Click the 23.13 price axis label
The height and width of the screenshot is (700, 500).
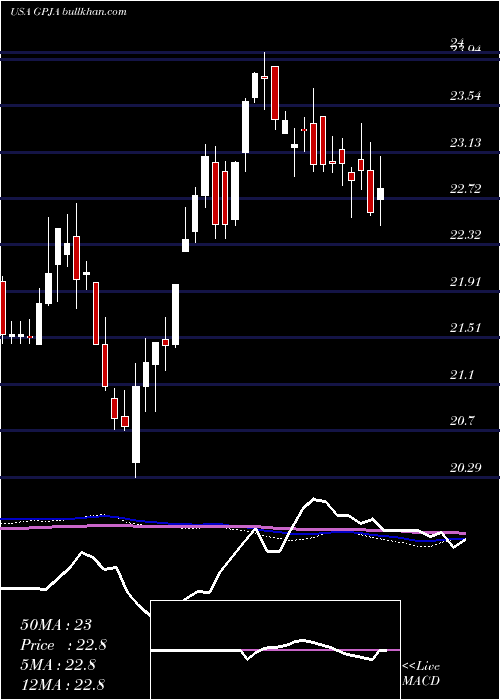[465, 142]
